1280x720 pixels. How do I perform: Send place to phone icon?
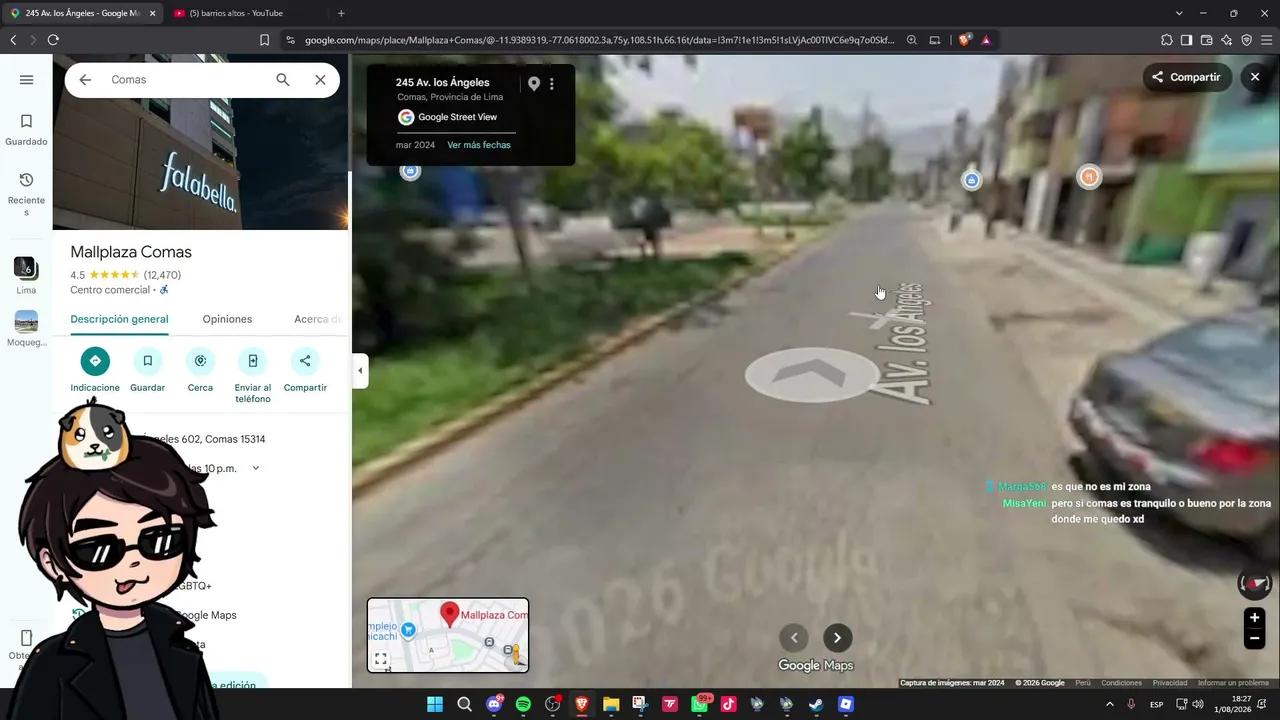tap(253, 361)
